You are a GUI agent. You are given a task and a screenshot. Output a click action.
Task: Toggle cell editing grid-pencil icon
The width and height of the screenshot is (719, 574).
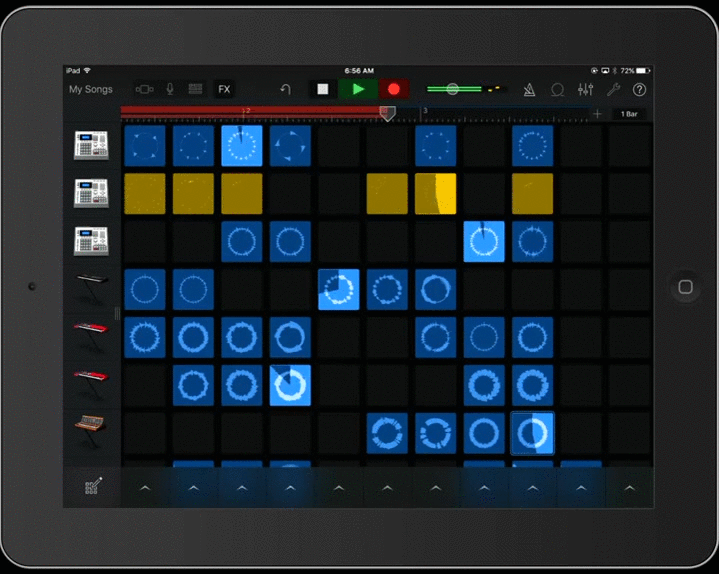tap(93, 486)
